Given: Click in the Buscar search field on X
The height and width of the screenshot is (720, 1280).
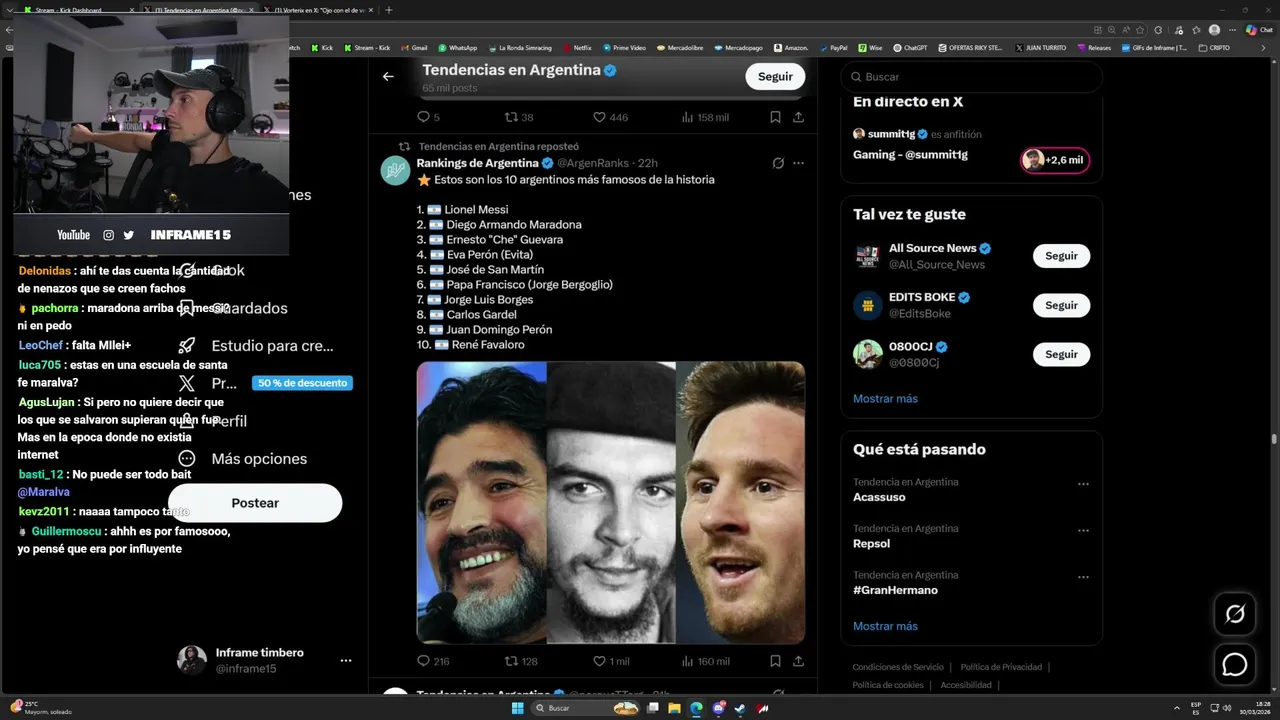Looking at the screenshot, I should (x=971, y=77).
